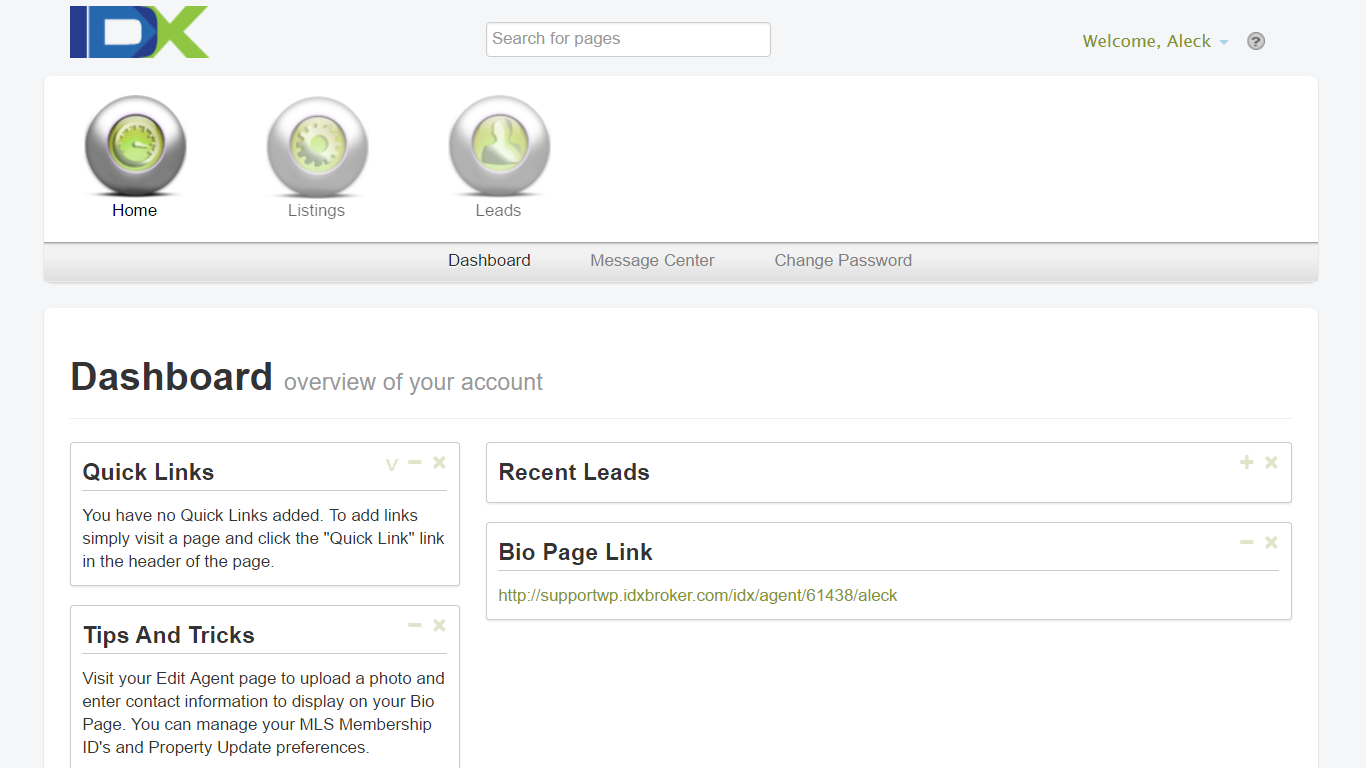Collapse the Bio Page Link widget
Screen dimensions: 1366x768
tap(1246, 541)
